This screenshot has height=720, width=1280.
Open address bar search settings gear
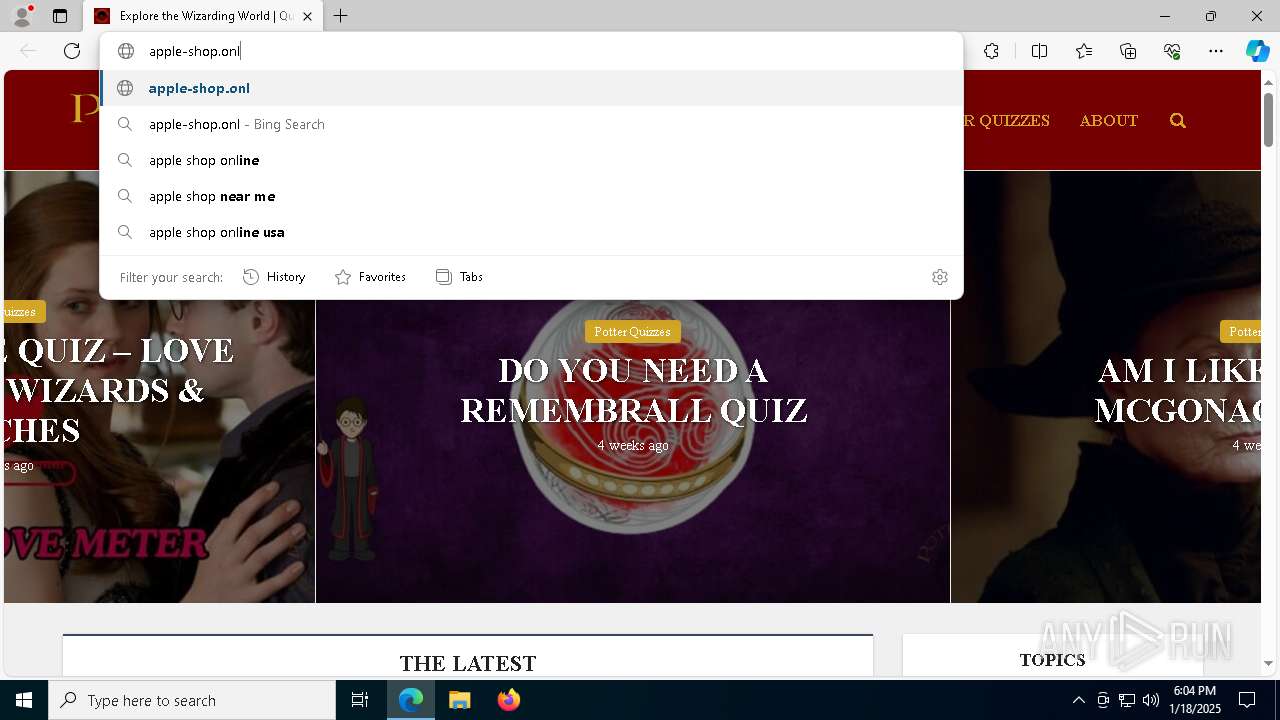[940, 277]
